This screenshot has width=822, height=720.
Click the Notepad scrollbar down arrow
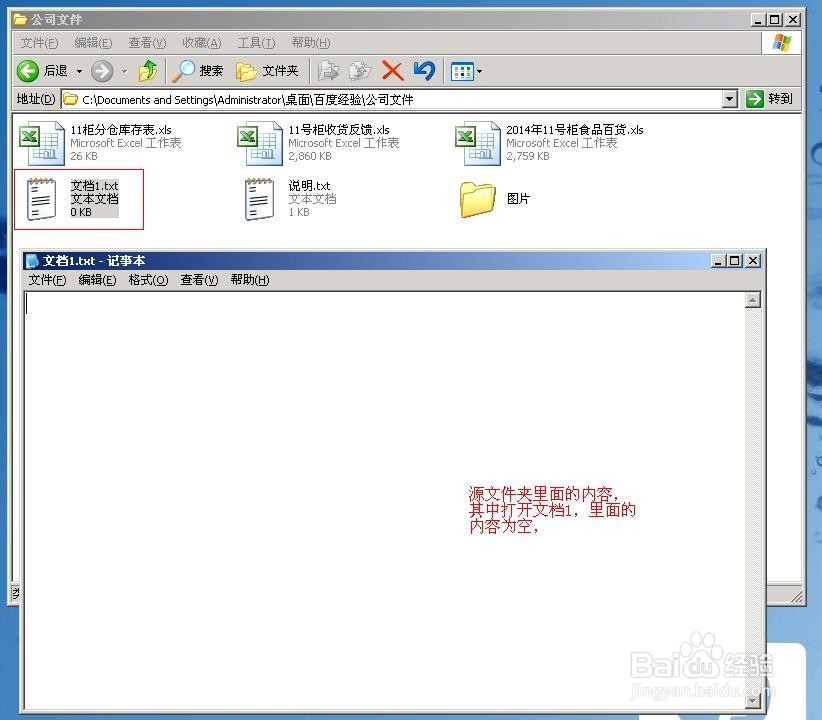753,701
